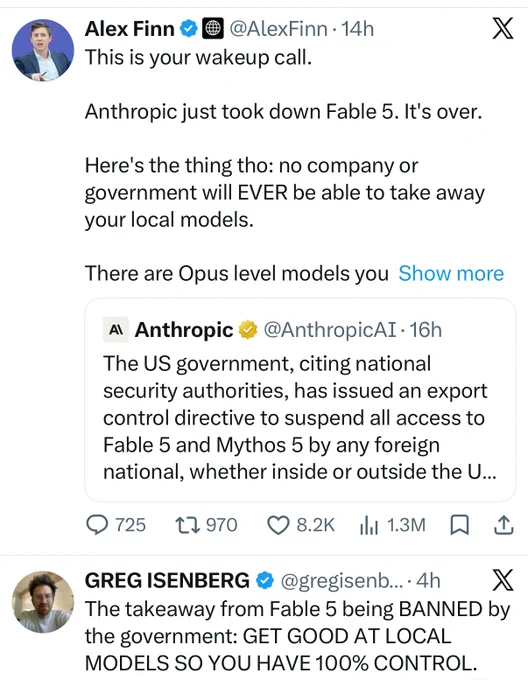Click Alex Finn's blue verified badge

(x=189, y=29)
